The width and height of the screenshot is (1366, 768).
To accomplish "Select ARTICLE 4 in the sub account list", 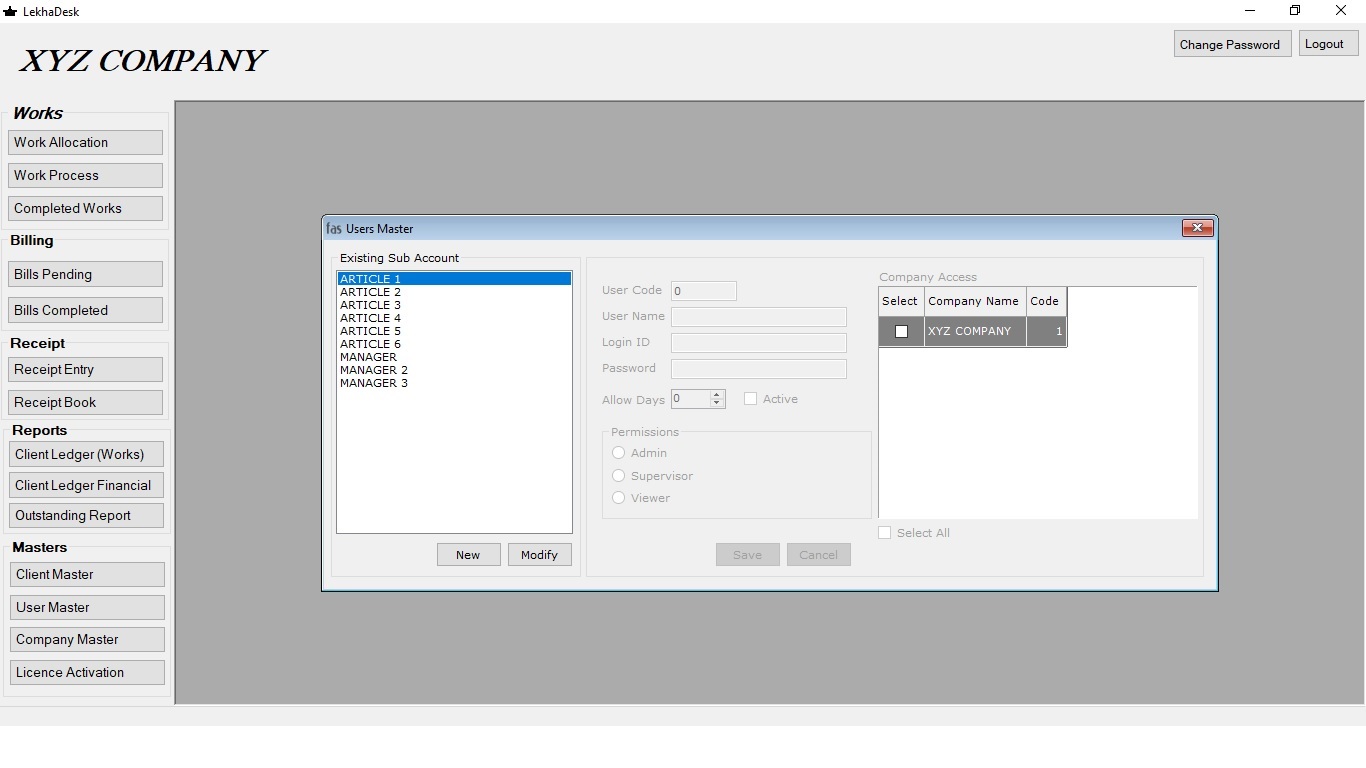I will coord(454,318).
